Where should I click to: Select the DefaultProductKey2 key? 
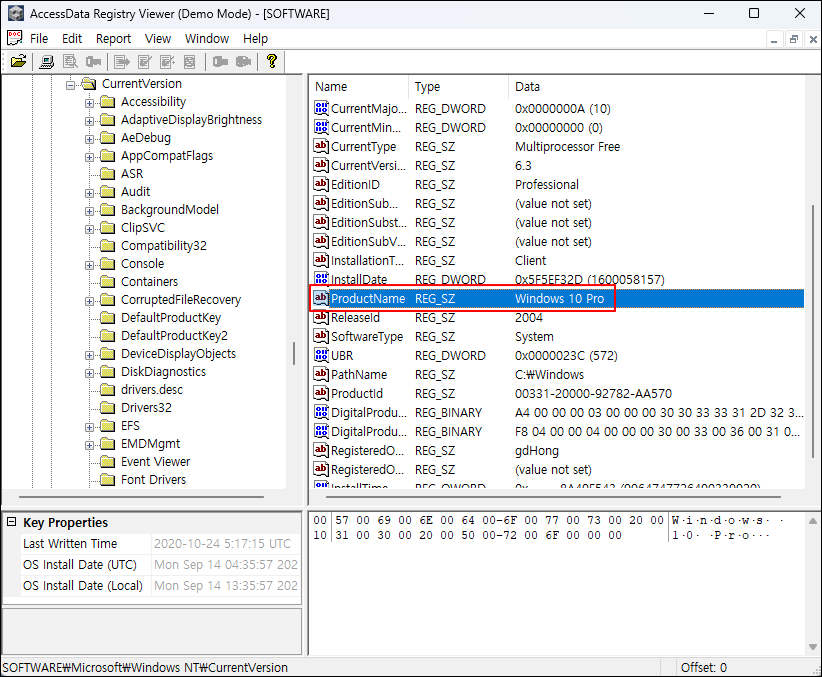(x=174, y=336)
